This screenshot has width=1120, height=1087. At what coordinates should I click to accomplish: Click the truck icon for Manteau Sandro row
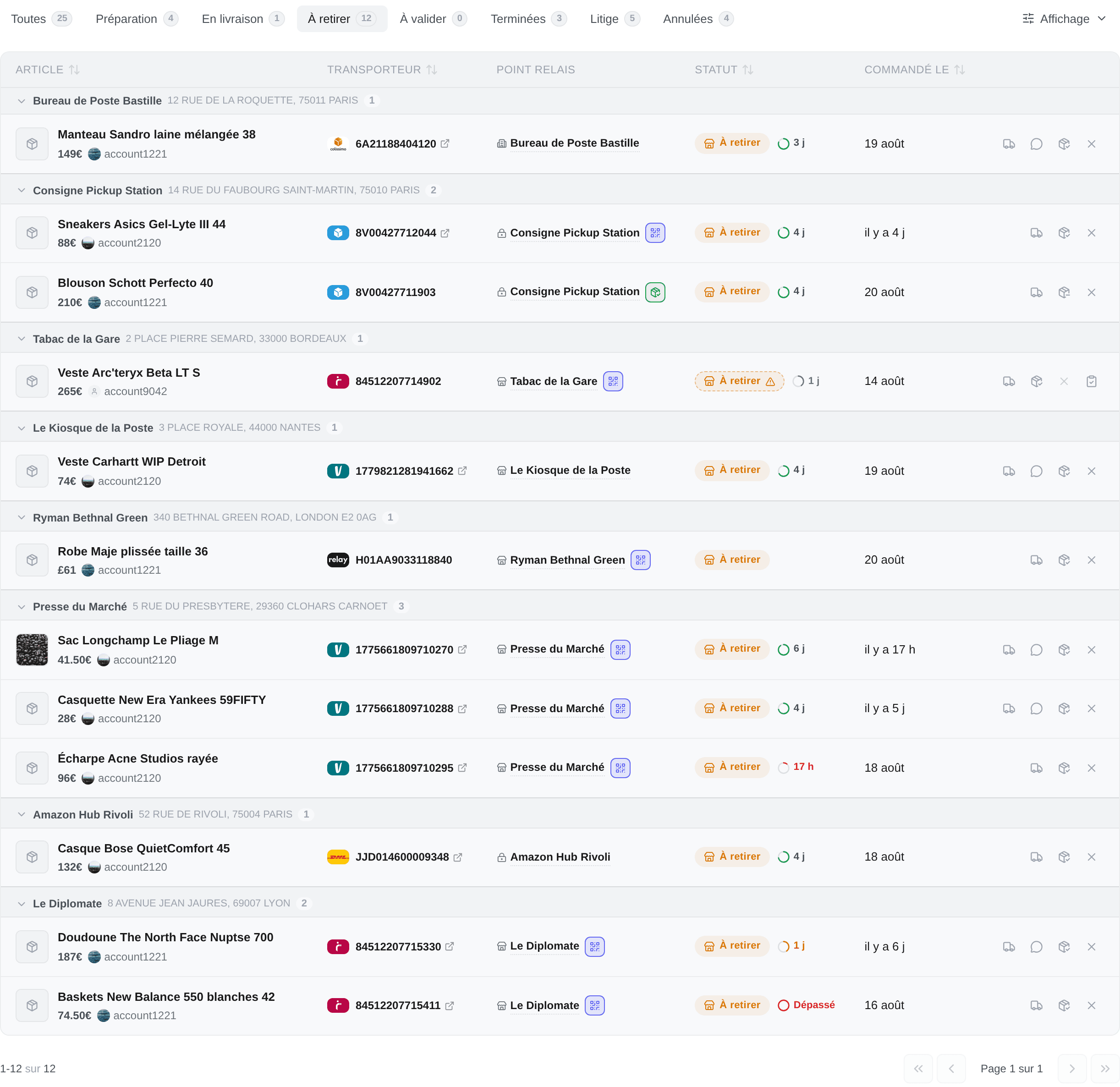point(1009,144)
